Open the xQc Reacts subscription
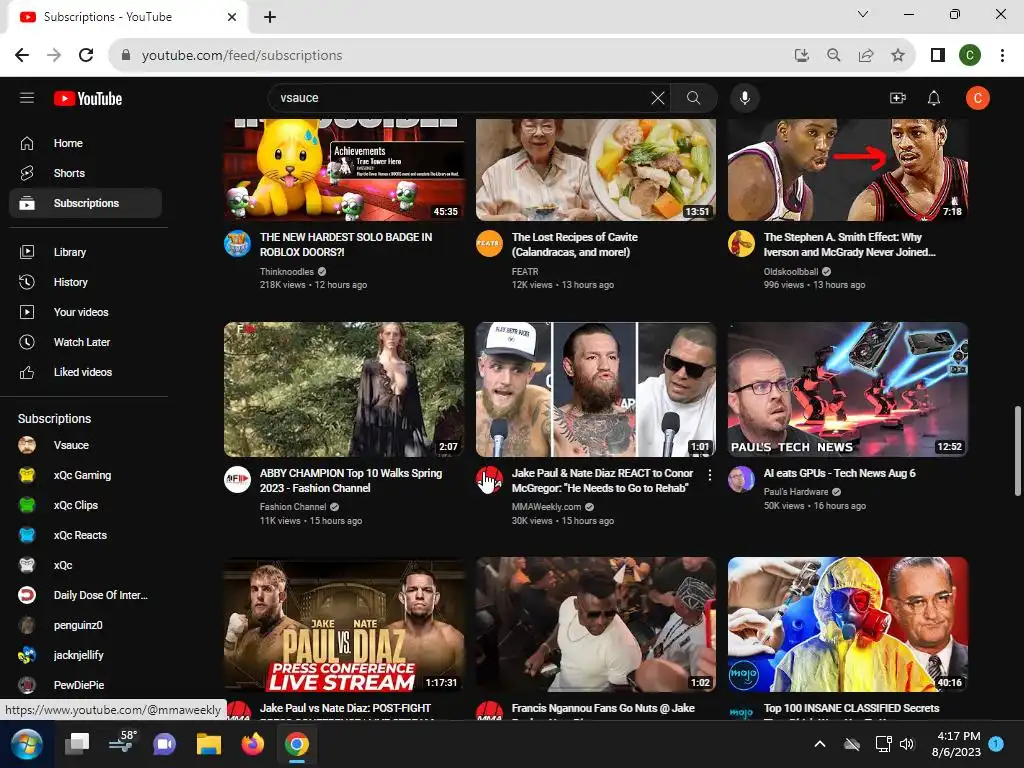The width and height of the screenshot is (1024, 768). pyautogui.click(x=86, y=536)
